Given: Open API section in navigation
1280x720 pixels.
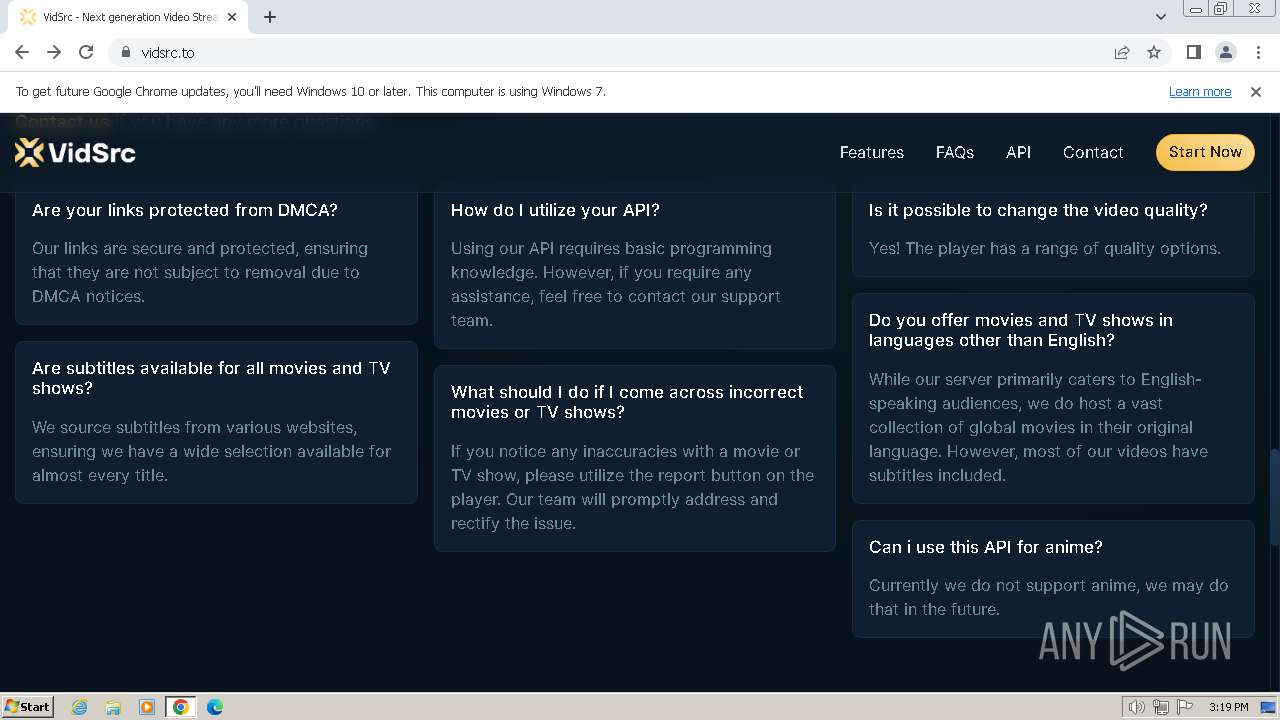Looking at the screenshot, I should pos(1018,152).
